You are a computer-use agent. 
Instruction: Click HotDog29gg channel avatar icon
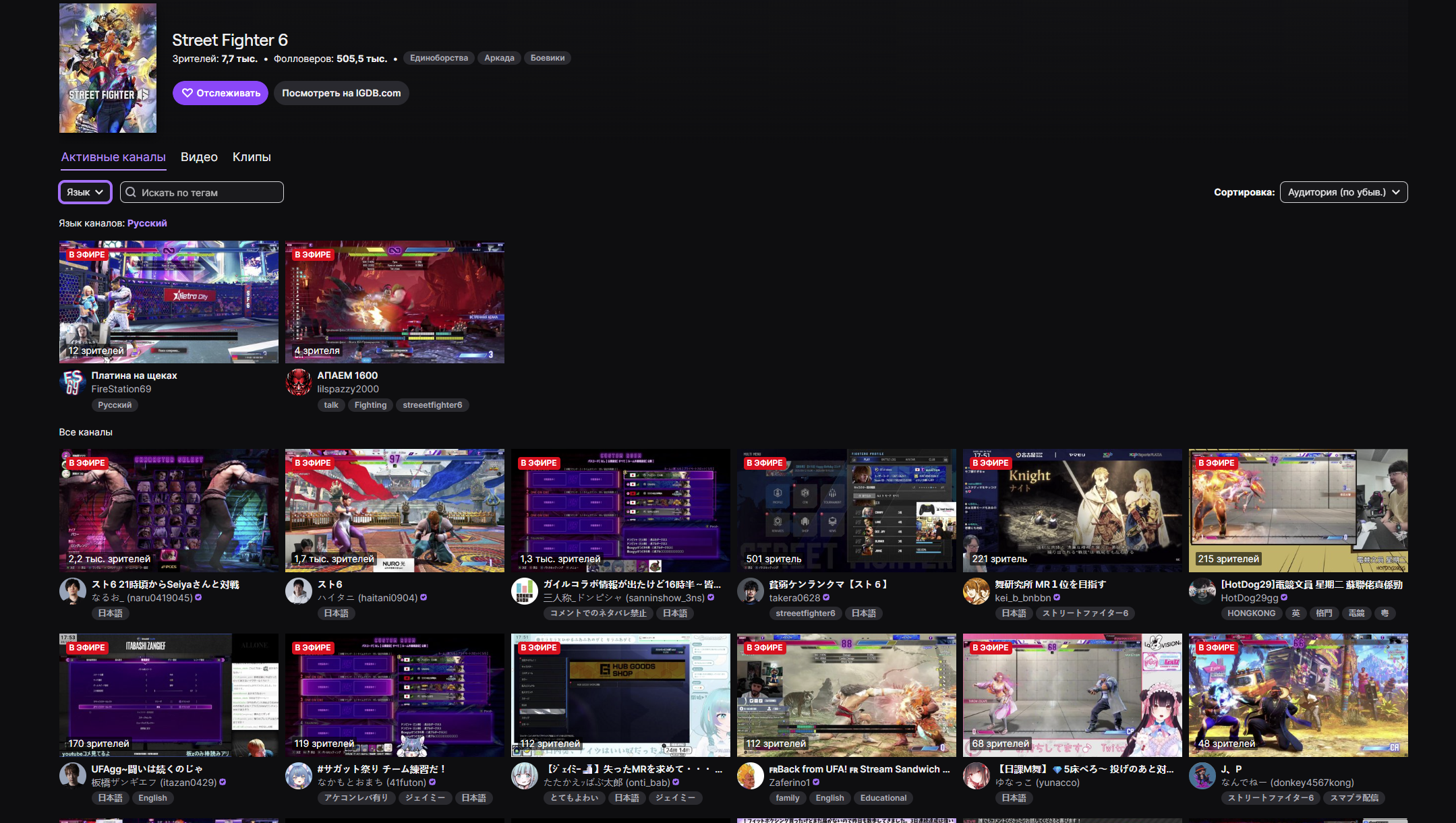click(x=1202, y=591)
